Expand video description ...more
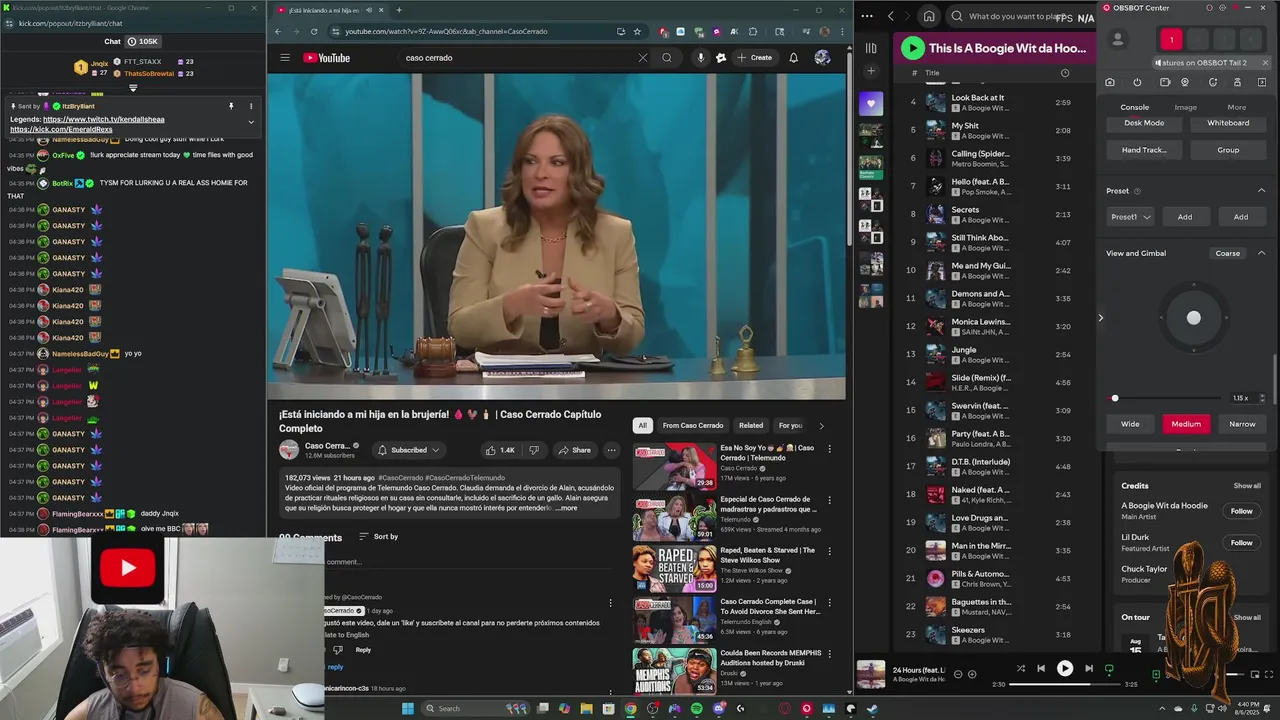This screenshot has height=720, width=1280. (566, 508)
